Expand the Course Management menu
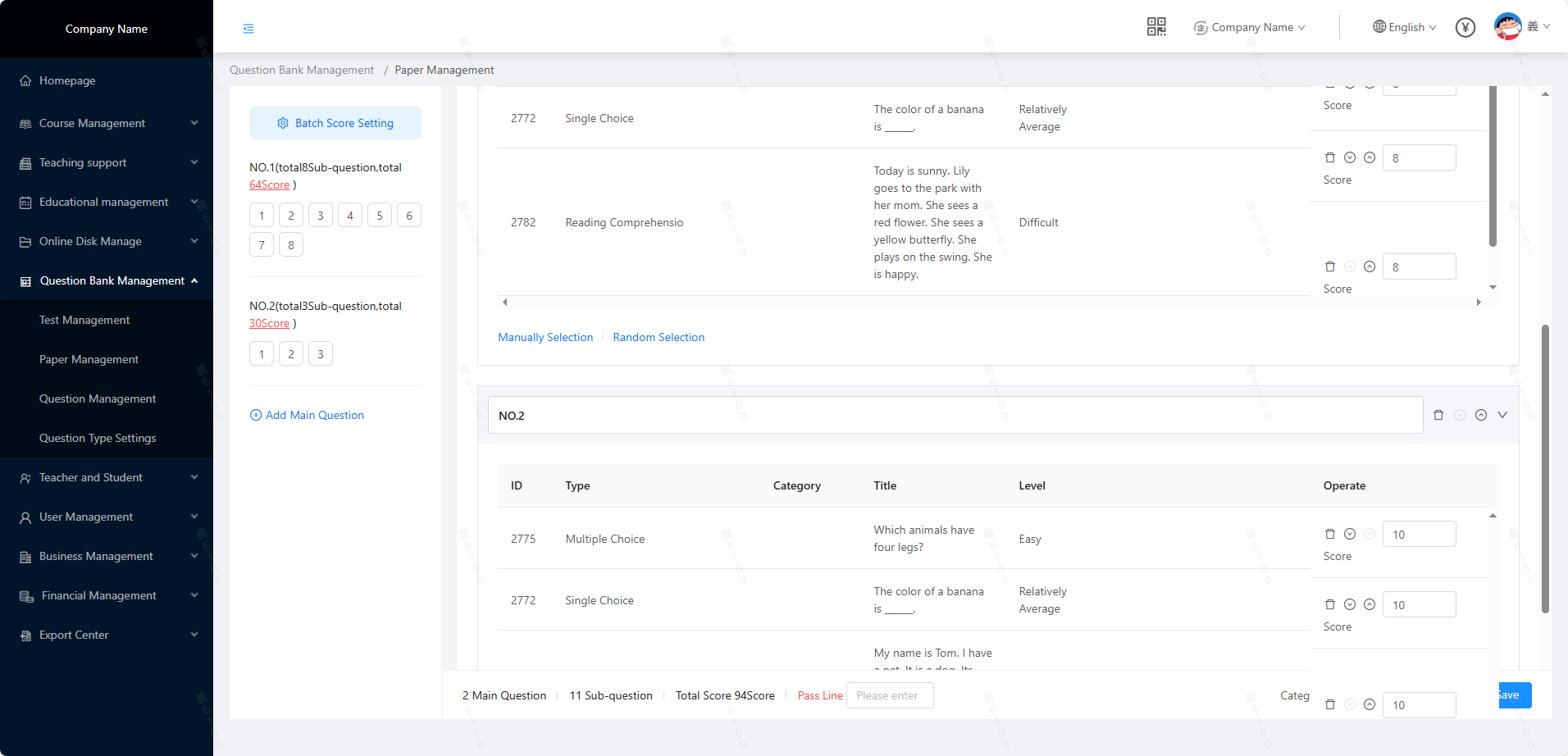1568x756 pixels. pyautogui.click(x=107, y=123)
